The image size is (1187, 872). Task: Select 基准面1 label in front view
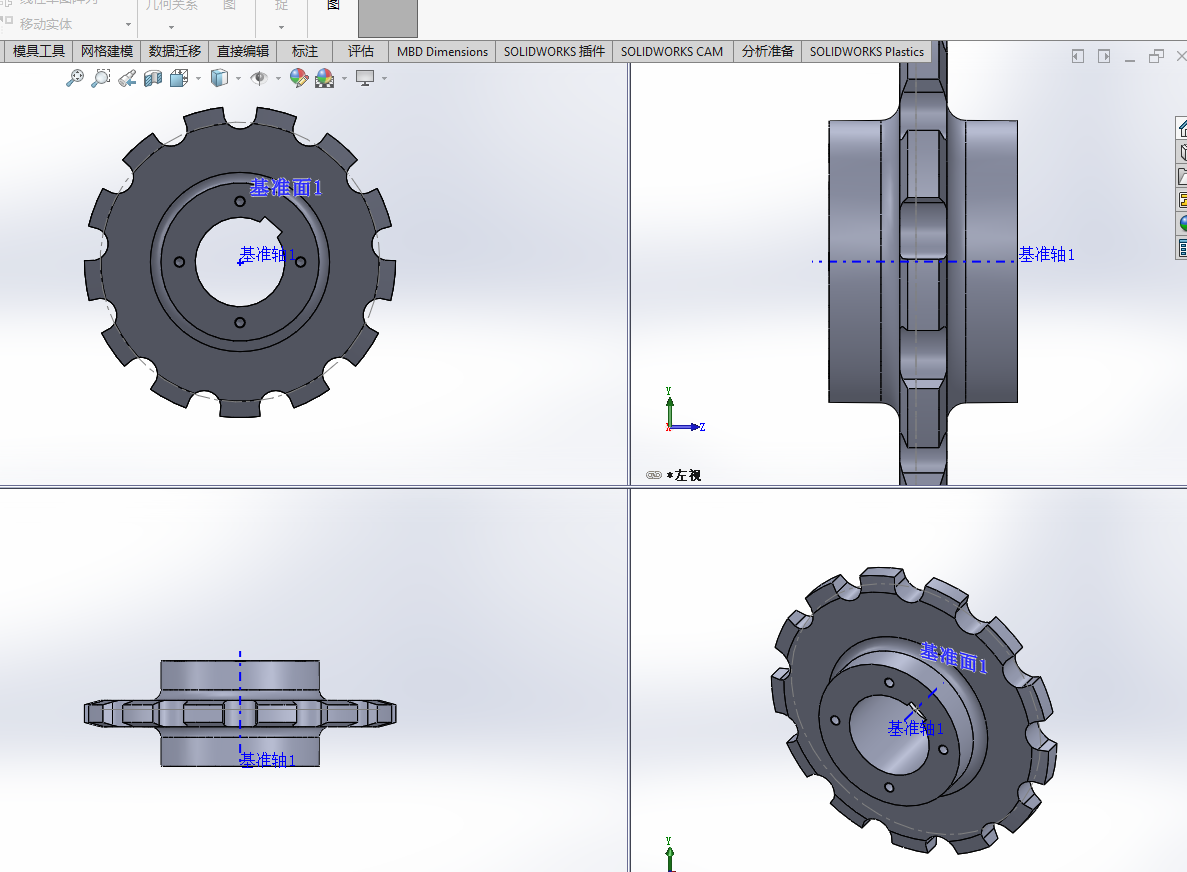tap(286, 188)
